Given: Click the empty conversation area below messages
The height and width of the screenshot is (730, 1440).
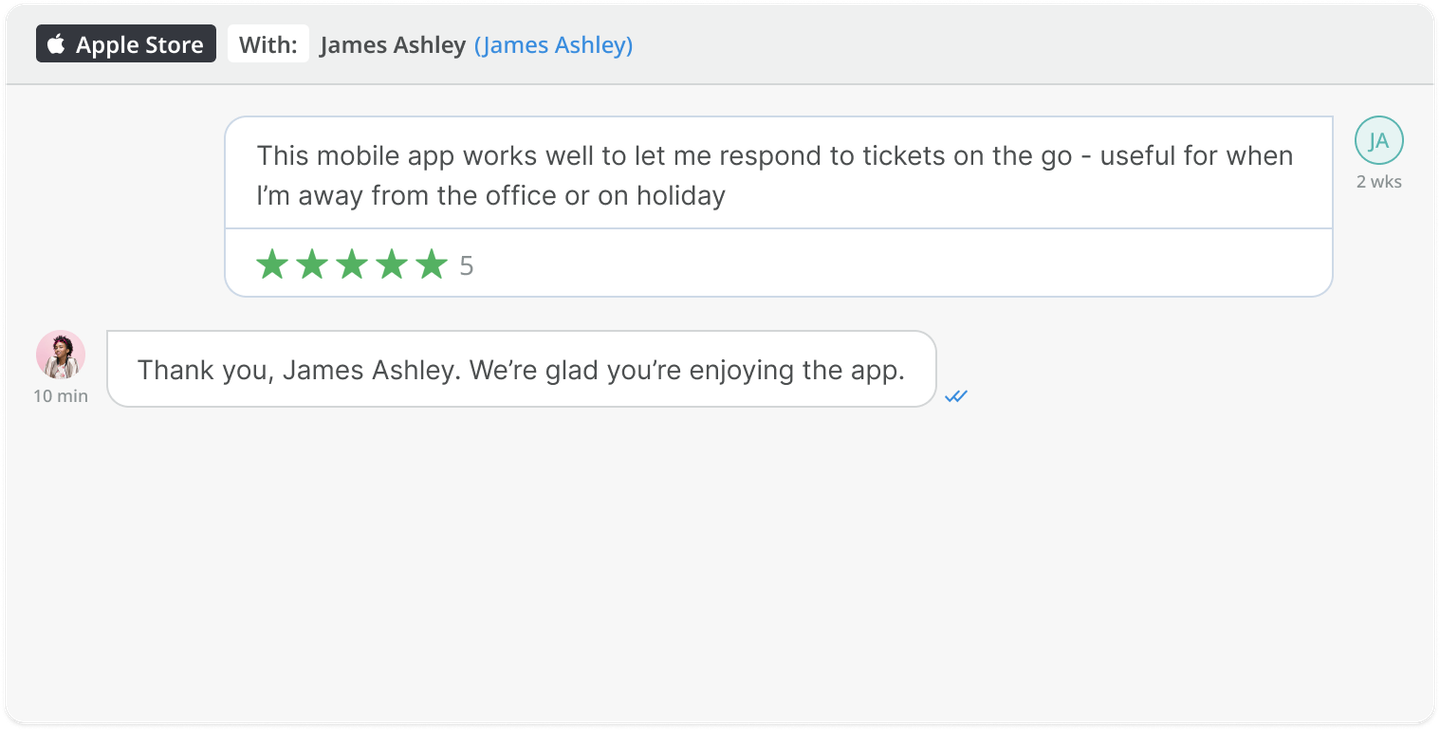Looking at the screenshot, I should coord(720,565).
